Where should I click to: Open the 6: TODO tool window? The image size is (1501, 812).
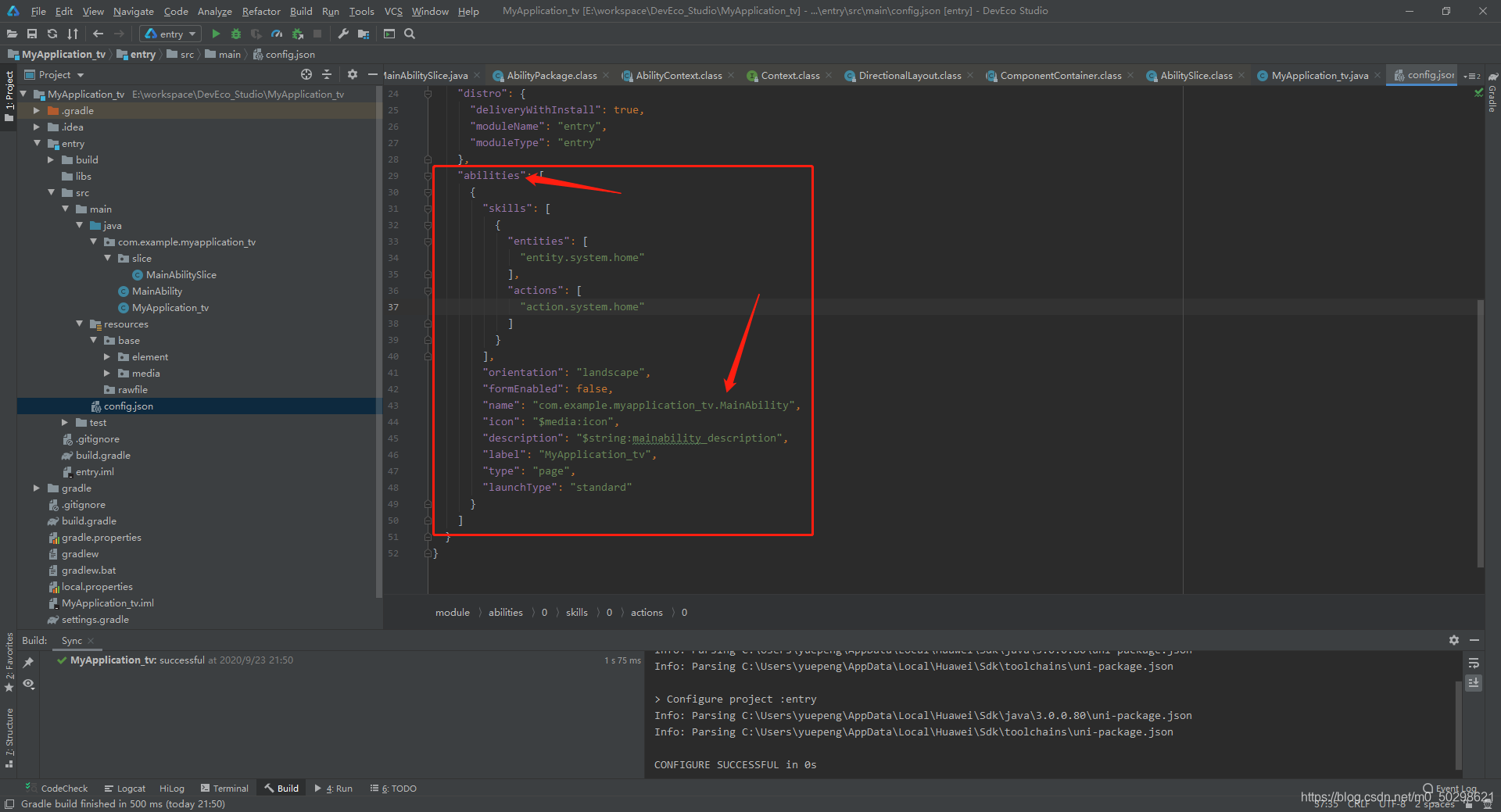393,789
